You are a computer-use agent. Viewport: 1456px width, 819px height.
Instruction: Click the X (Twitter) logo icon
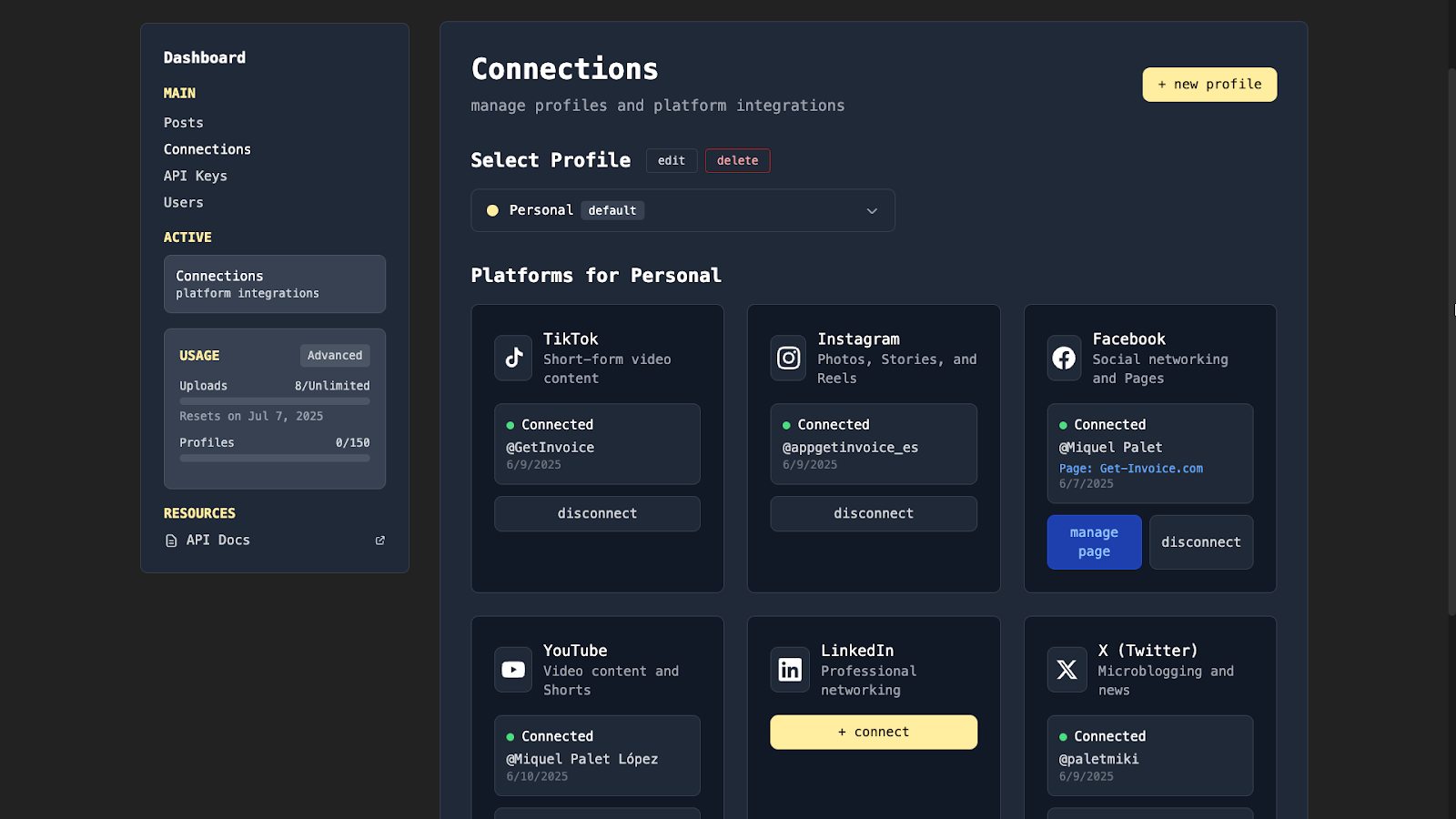click(x=1066, y=669)
